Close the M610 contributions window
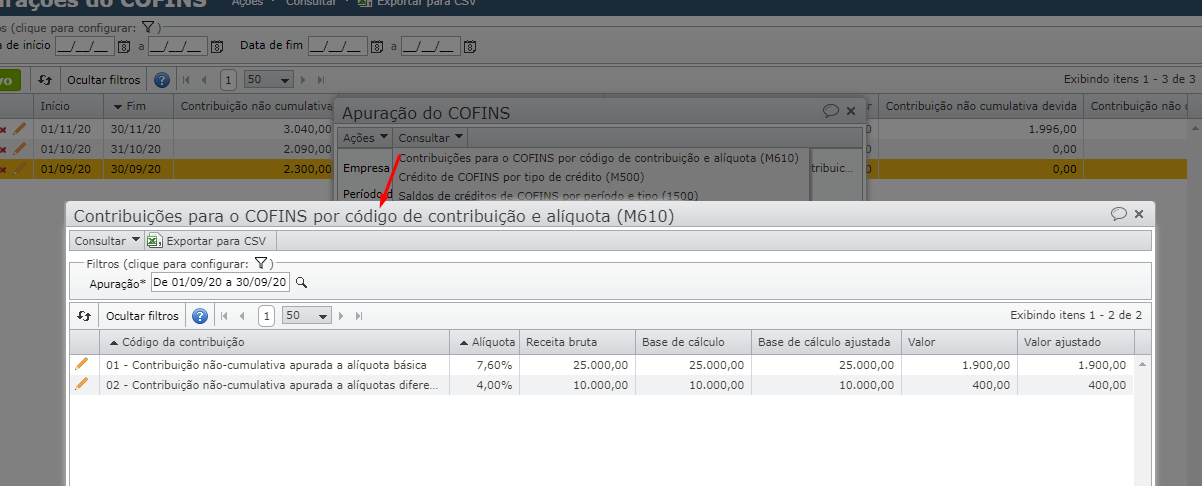 tap(1140, 214)
